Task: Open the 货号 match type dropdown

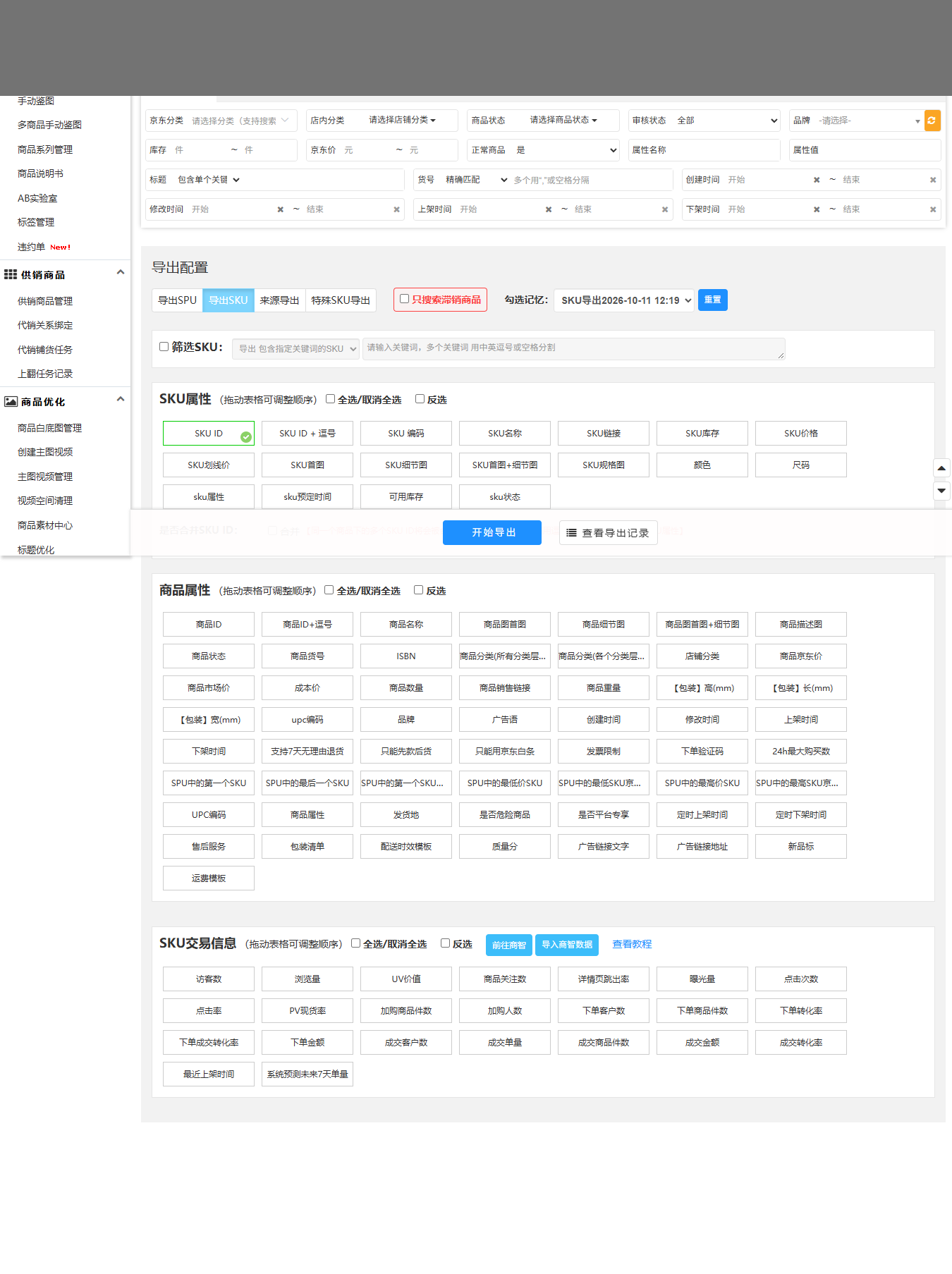Action: pos(476,180)
